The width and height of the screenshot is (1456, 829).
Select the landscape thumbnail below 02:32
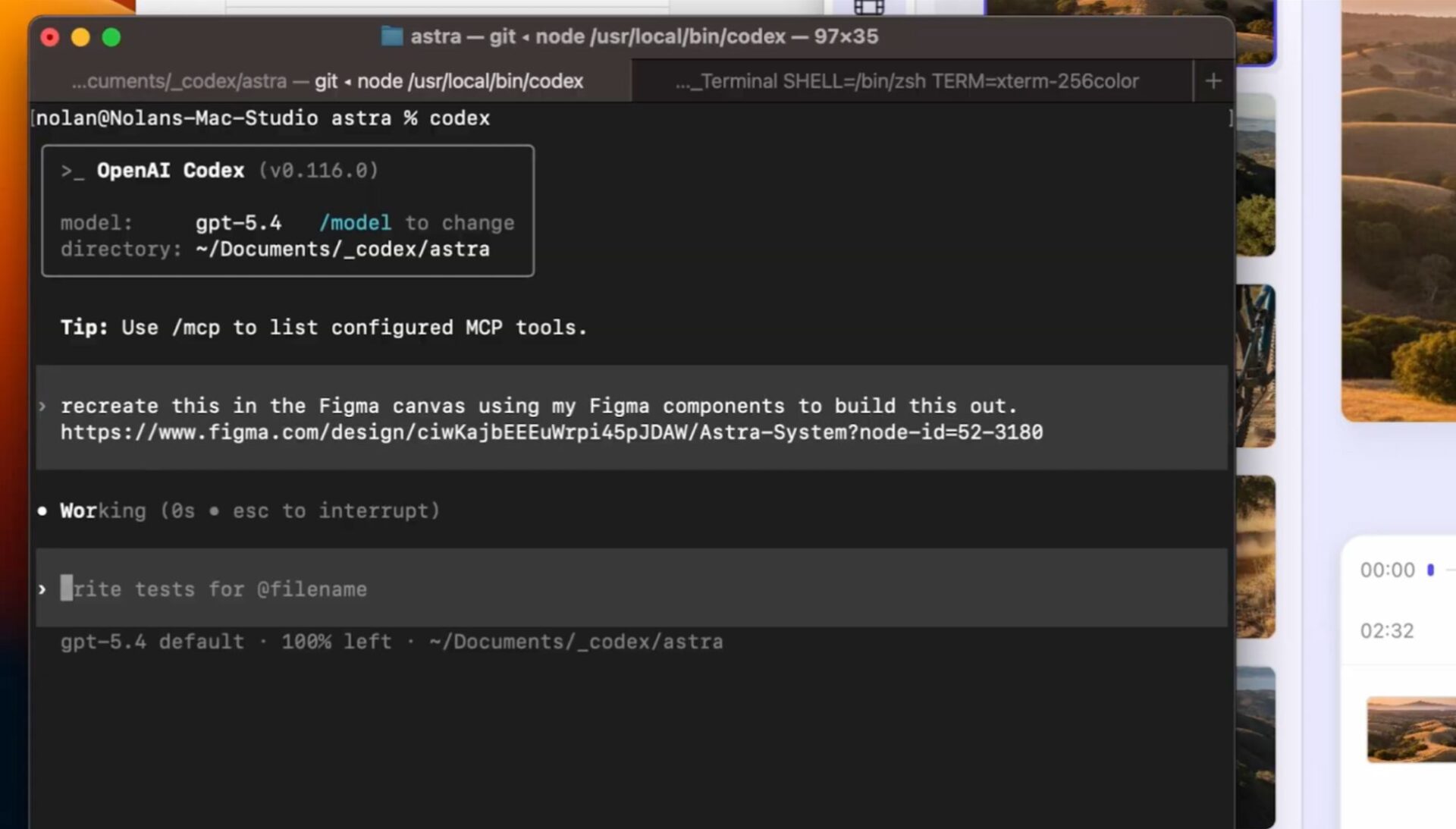1409,730
